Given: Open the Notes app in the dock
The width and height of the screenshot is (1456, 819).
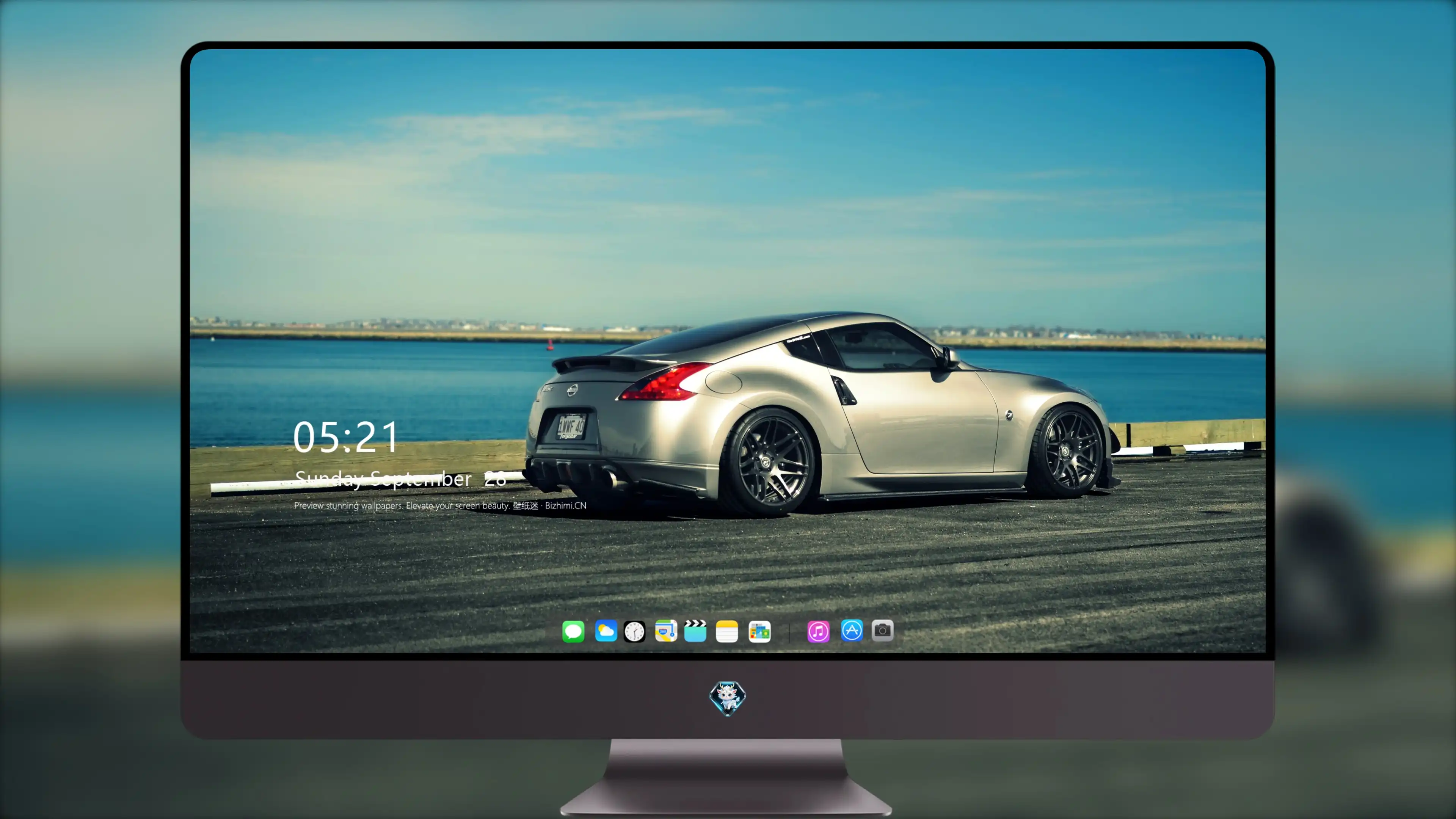Looking at the screenshot, I should point(727,631).
